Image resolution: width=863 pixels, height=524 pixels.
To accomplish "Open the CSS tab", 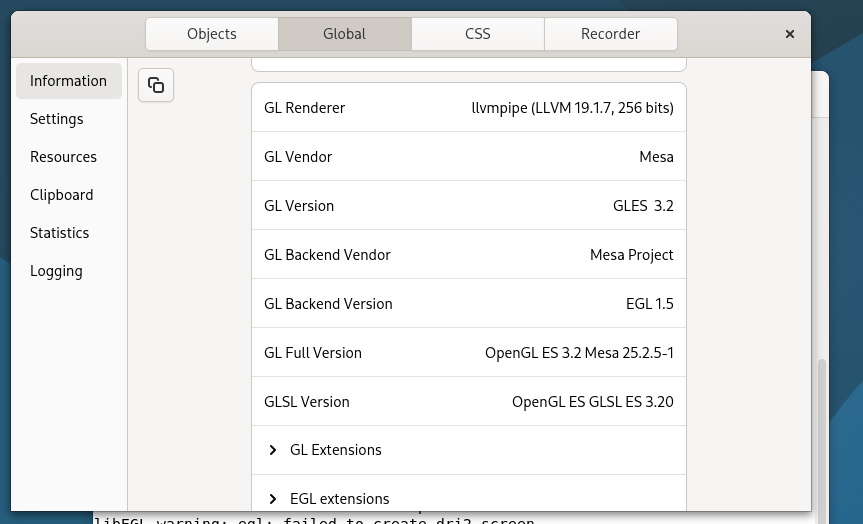I will click(477, 34).
